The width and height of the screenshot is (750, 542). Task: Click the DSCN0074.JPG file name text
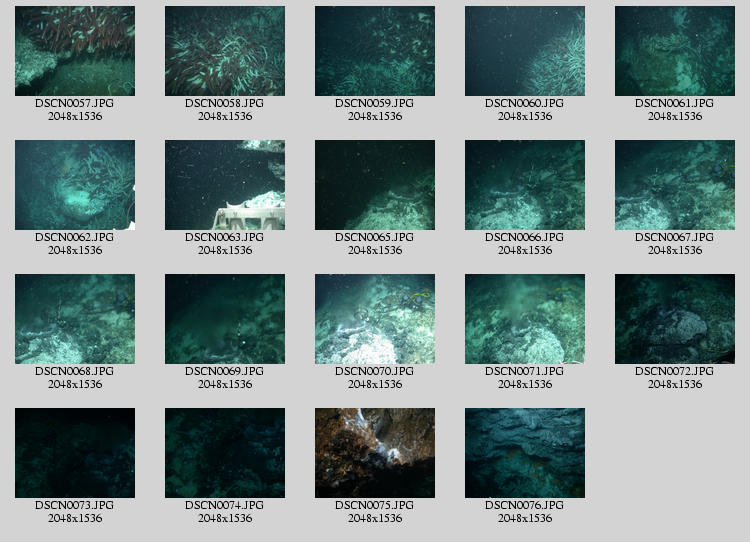224,505
